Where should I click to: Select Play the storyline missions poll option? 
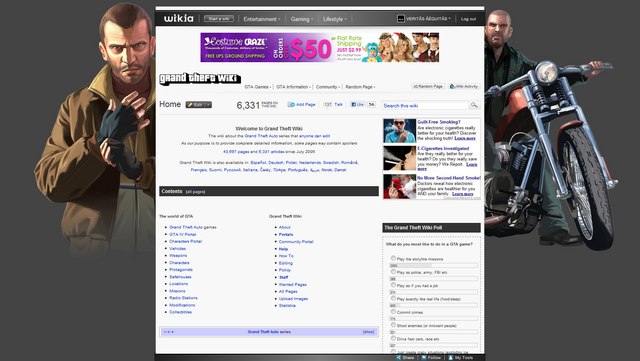[x=393, y=258]
